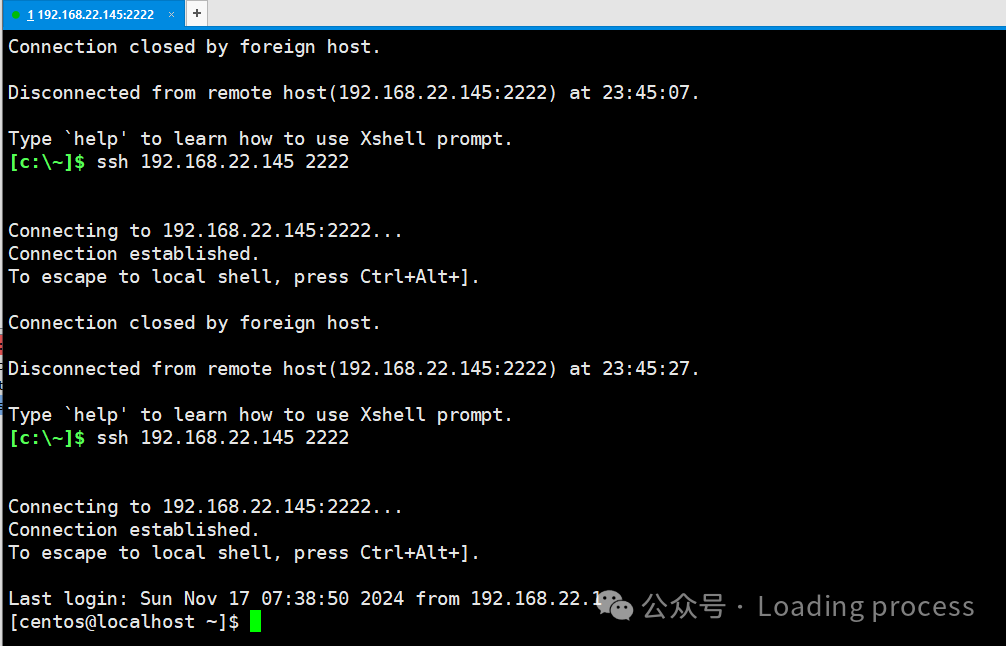Click the Last login line in terminal

(305, 599)
